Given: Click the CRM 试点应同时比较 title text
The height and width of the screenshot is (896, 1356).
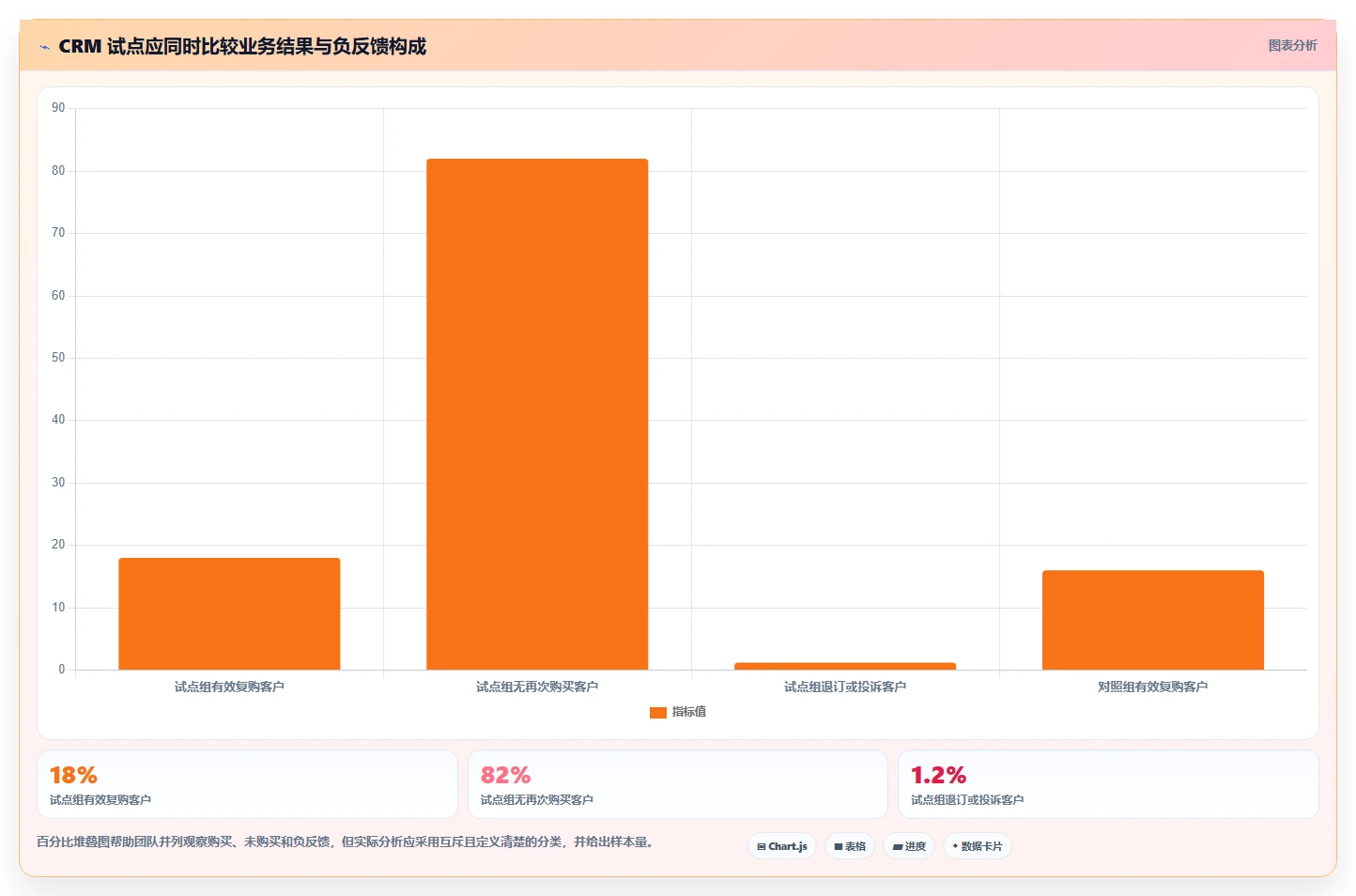Looking at the screenshot, I should point(242,46).
